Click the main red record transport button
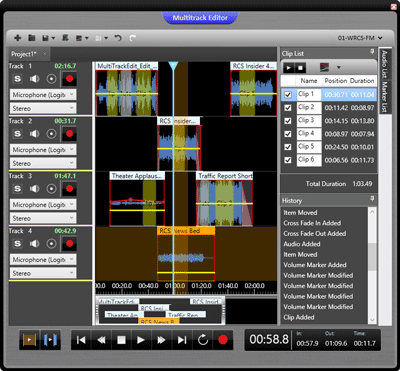This screenshot has height=371, width=400. (223, 340)
